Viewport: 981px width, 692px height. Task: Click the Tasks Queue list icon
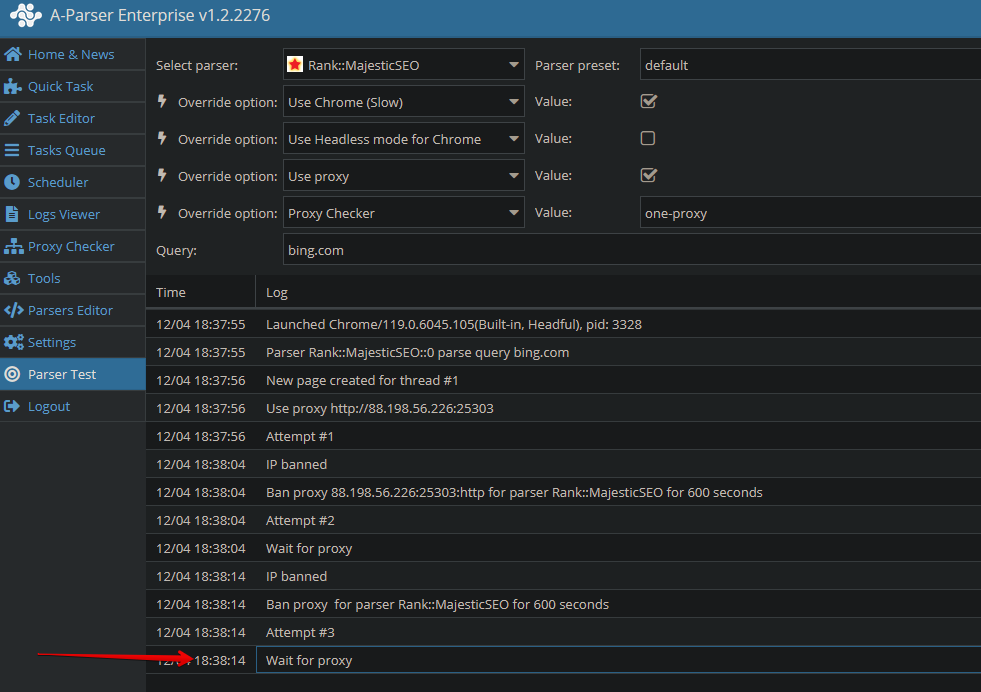tap(13, 150)
